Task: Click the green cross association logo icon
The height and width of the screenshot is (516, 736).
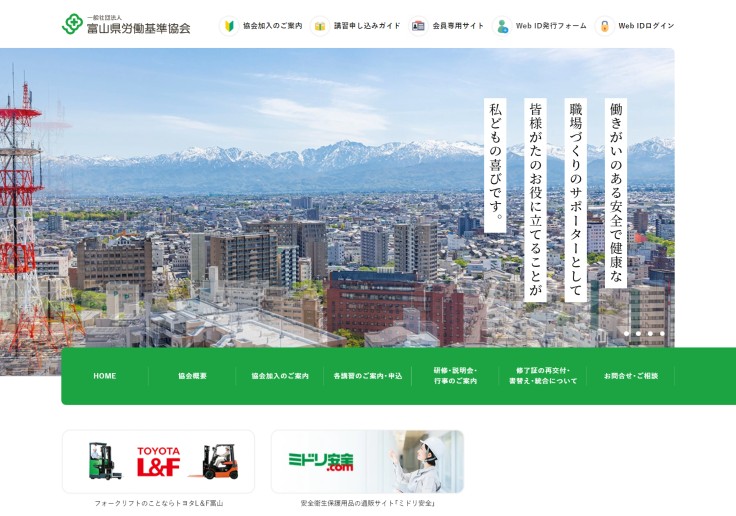Action: point(72,24)
